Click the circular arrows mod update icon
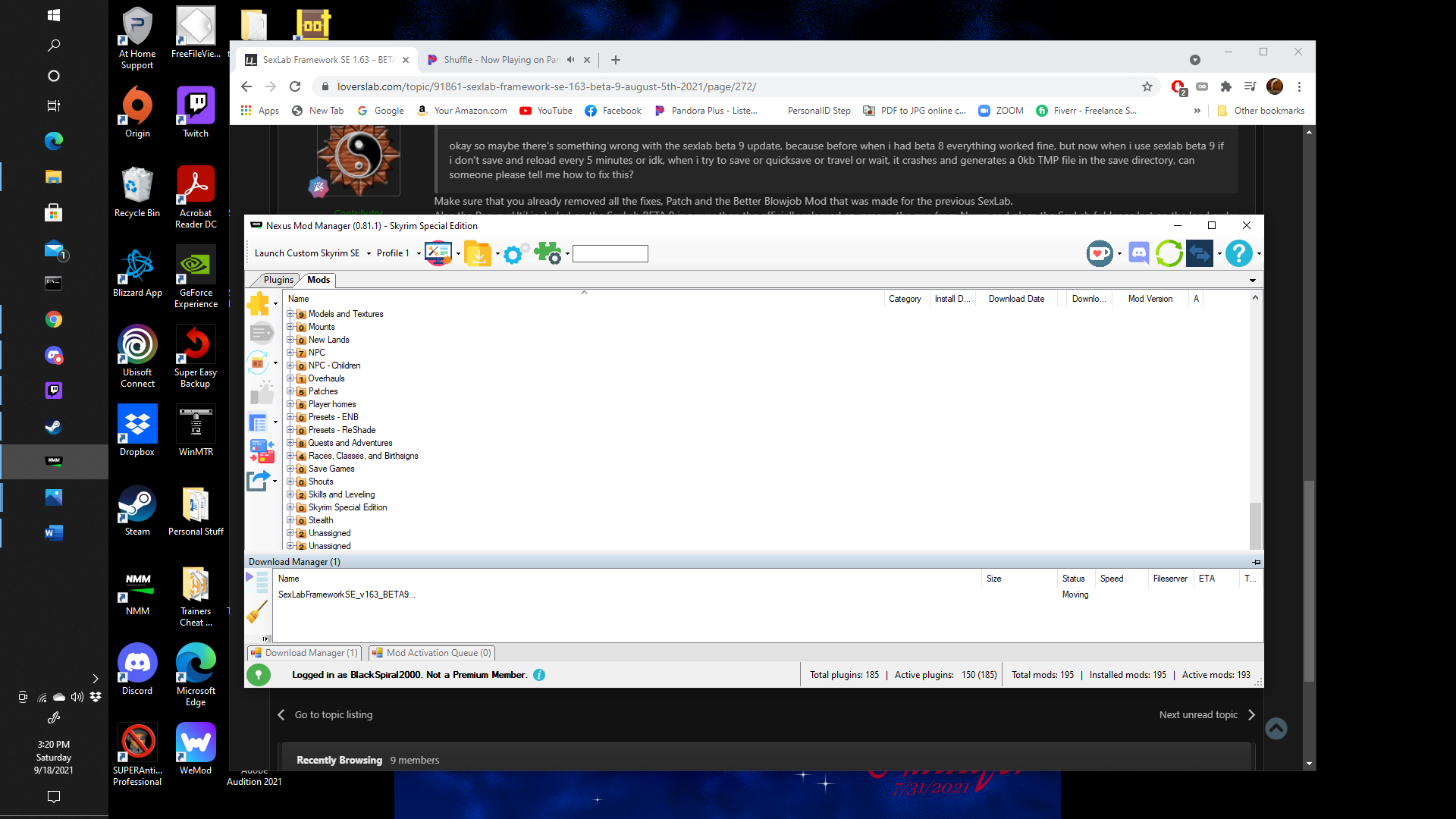The height and width of the screenshot is (819, 1456). pos(258,362)
